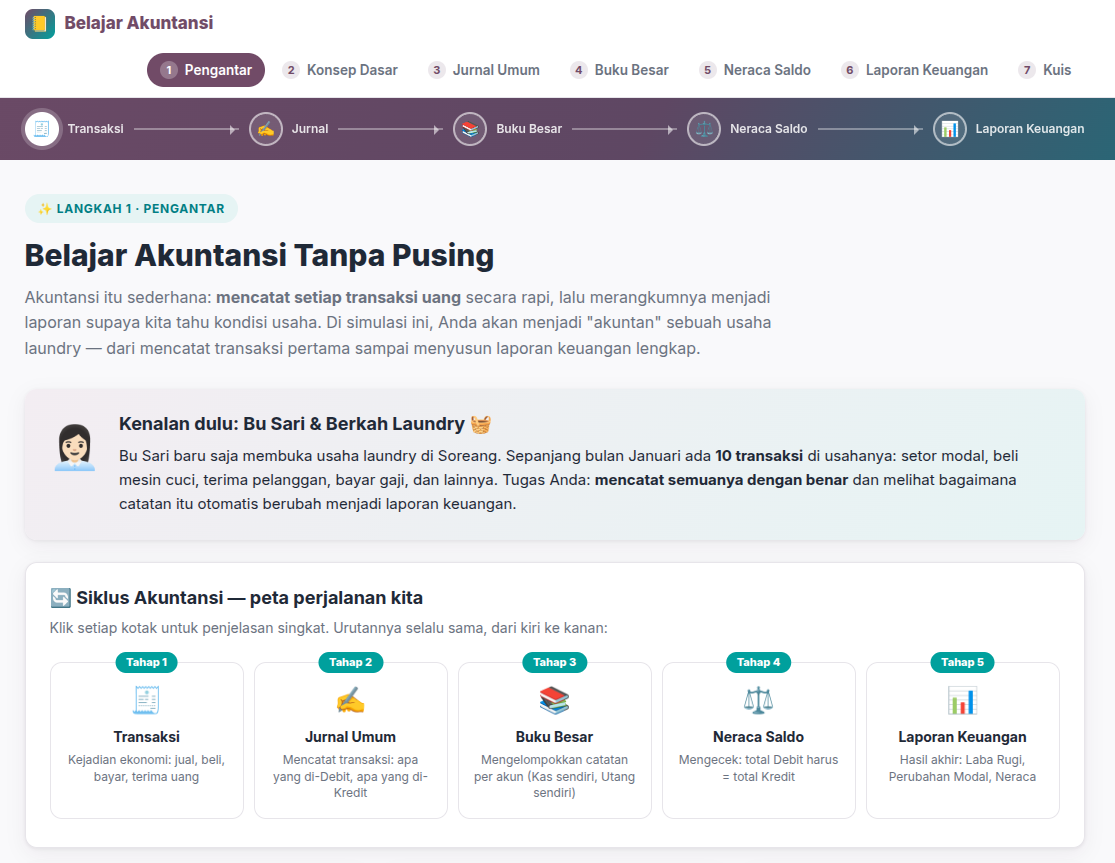
Task: Open the Buku Besar tab
Action: click(619, 70)
